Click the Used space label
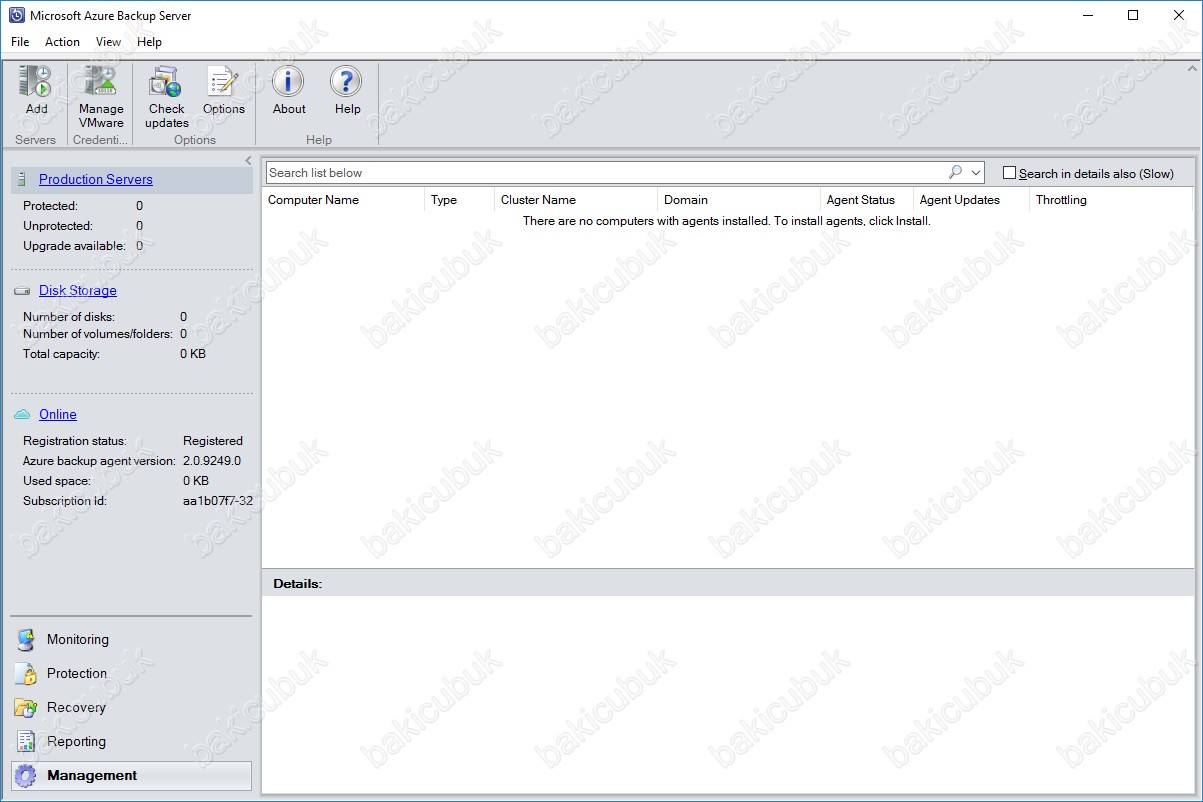 coord(57,481)
